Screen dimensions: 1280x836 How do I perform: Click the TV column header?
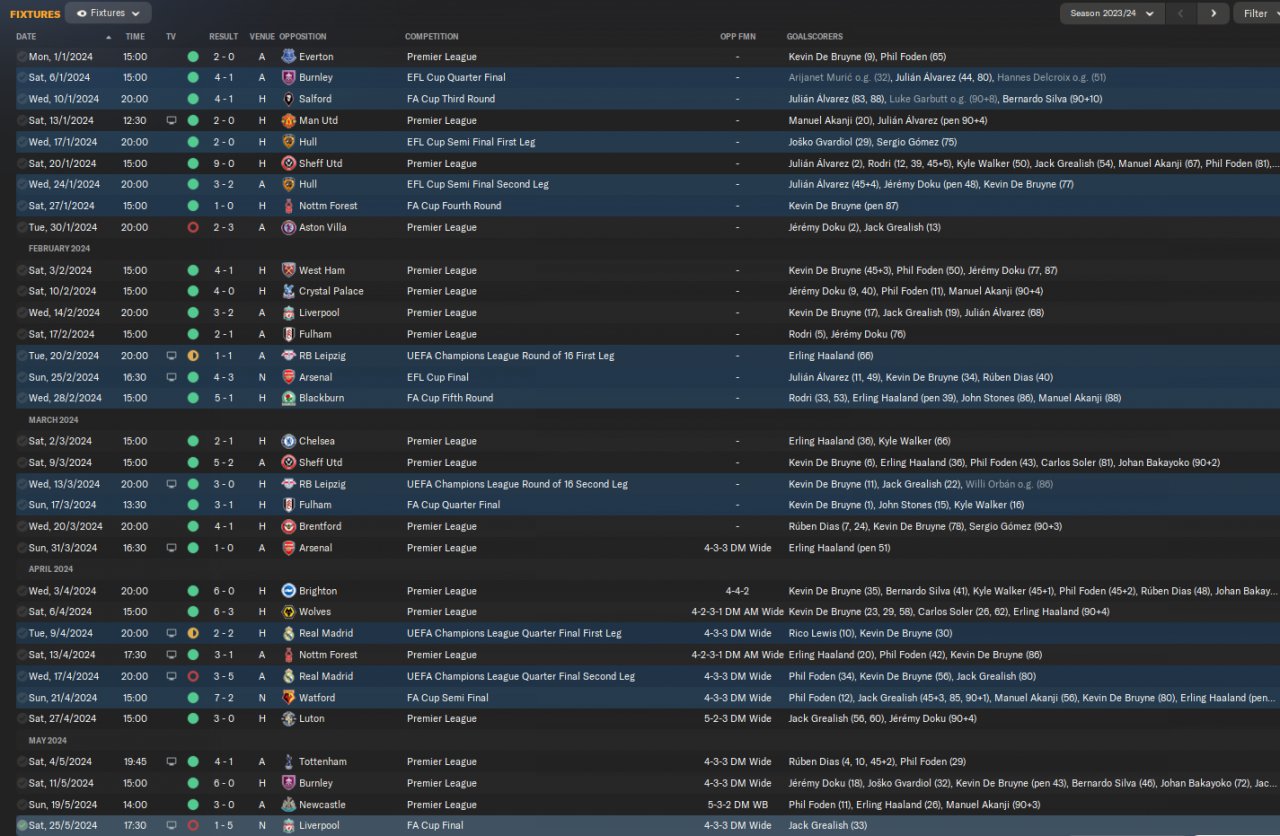coord(171,37)
